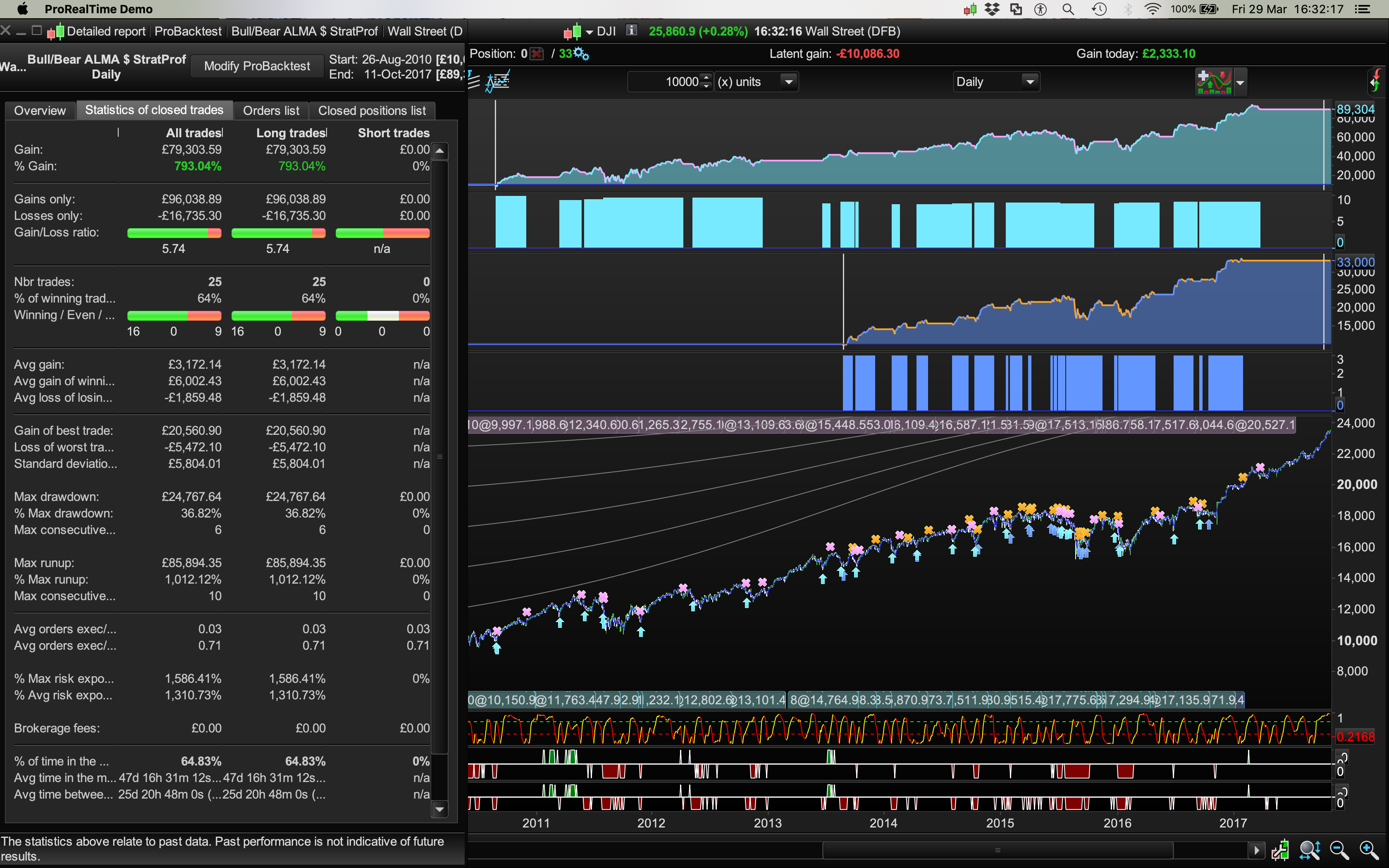This screenshot has height=868, width=1389.
Task: Open the Daily timeframe dropdown
Action: (x=1030, y=81)
